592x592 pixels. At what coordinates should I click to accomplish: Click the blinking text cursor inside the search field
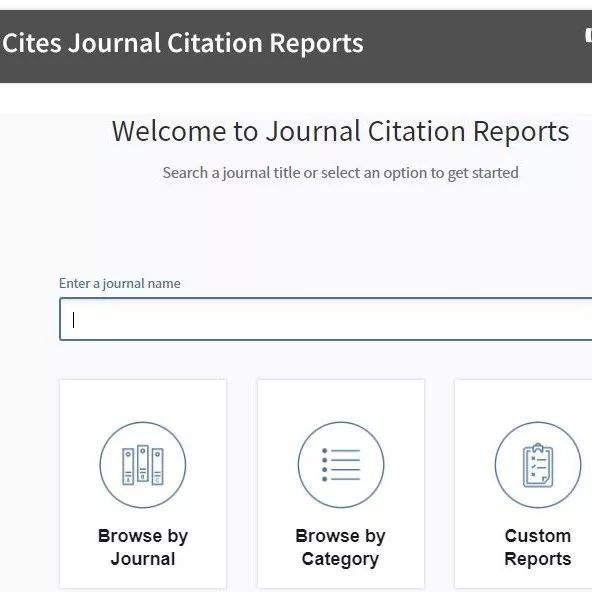(74, 320)
